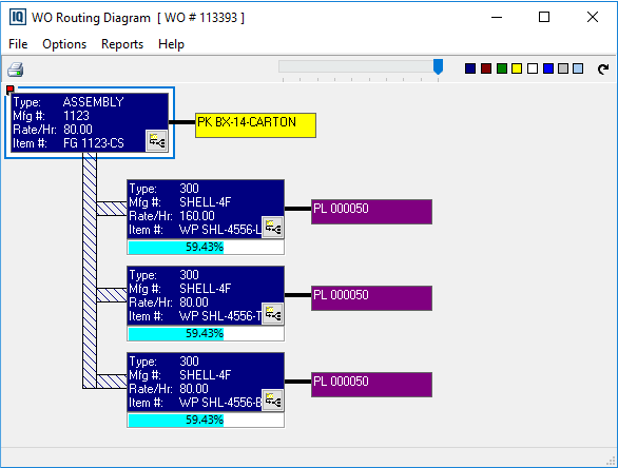Click the IQ application icon in the title bar
The width and height of the screenshot is (618, 468).
(17, 17)
